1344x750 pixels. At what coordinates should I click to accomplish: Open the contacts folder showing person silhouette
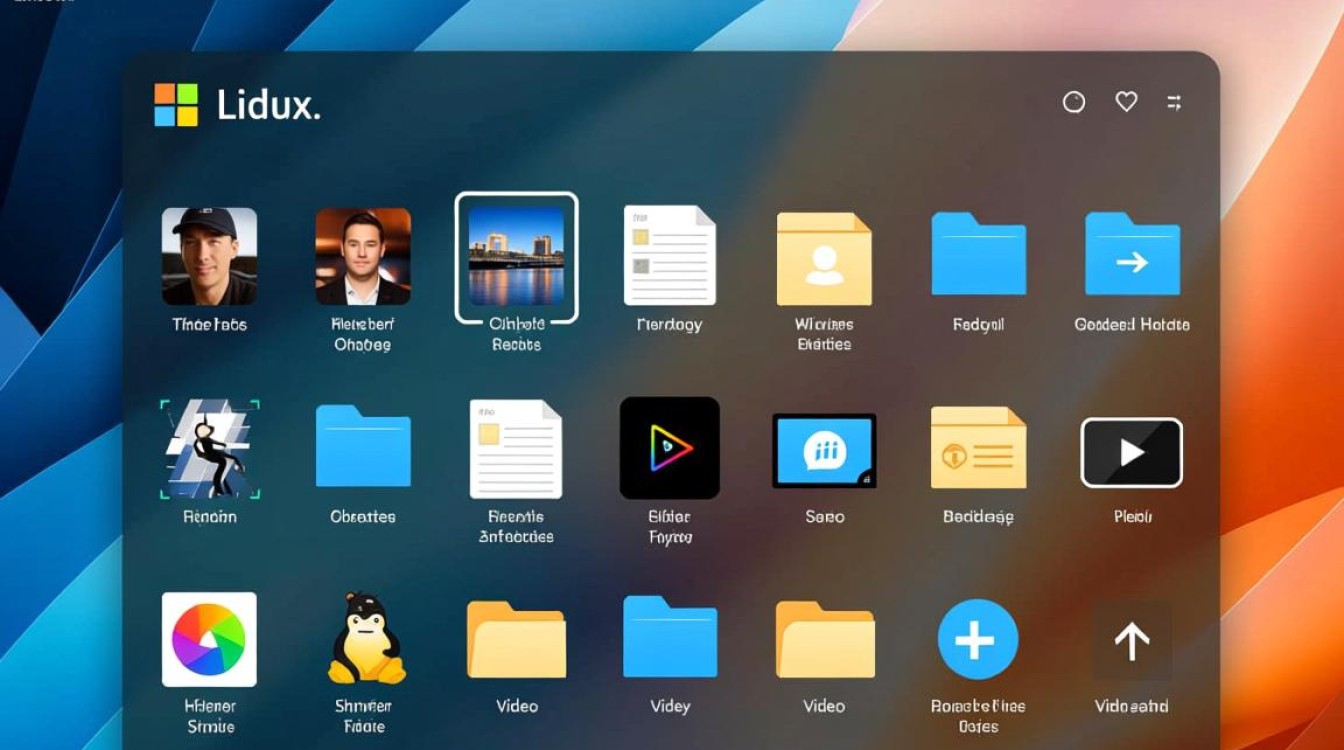click(x=824, y=260)
